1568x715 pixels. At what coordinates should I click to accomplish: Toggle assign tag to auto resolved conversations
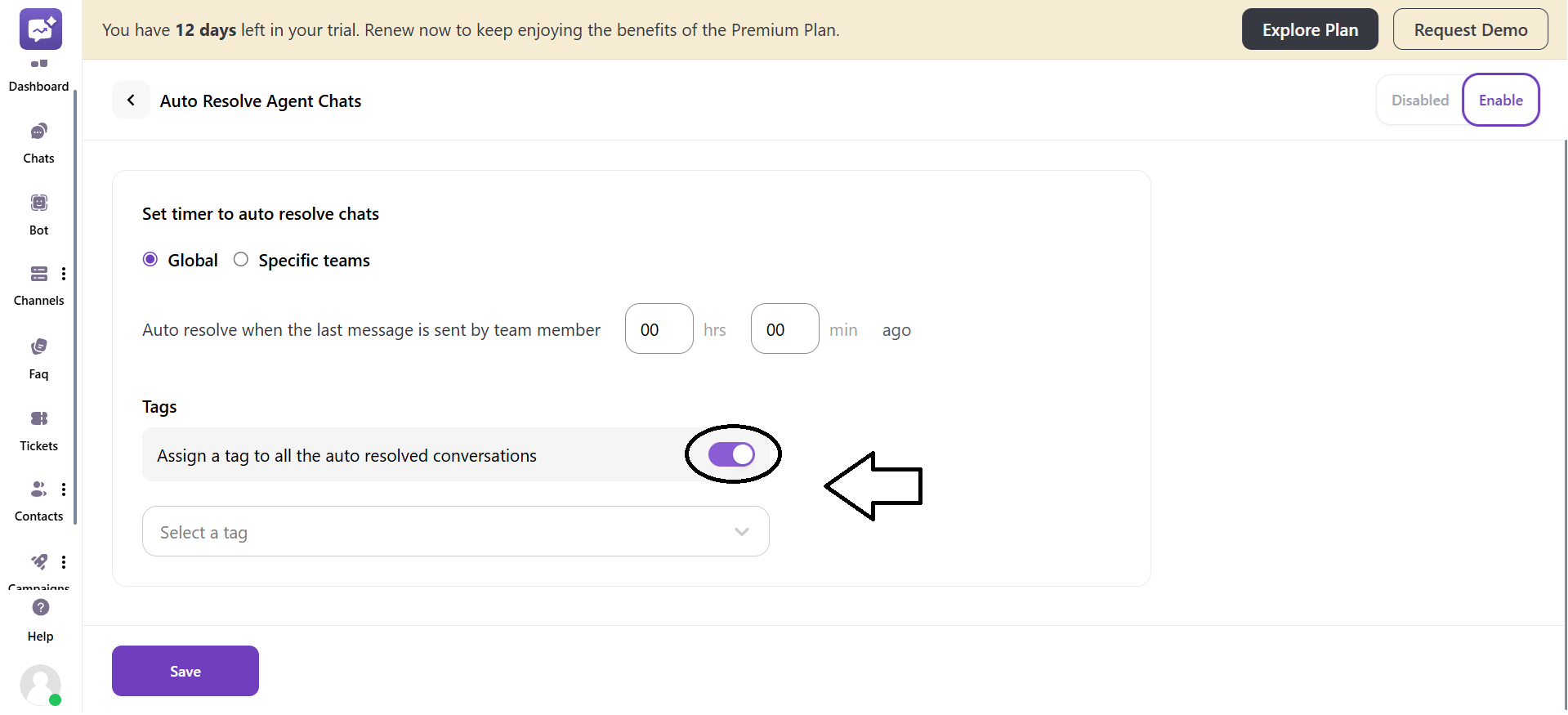731,454
